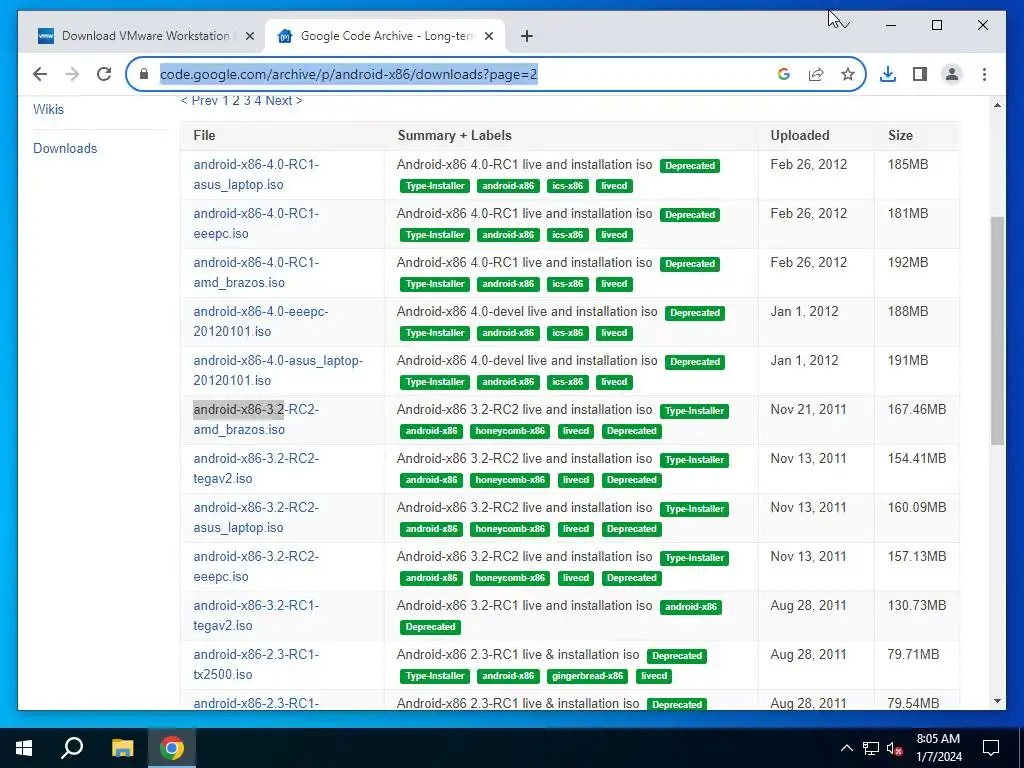This screenshot has height=768, width=1024.
Task: Show hidden system tray icons
Action: tap(846, 748)
